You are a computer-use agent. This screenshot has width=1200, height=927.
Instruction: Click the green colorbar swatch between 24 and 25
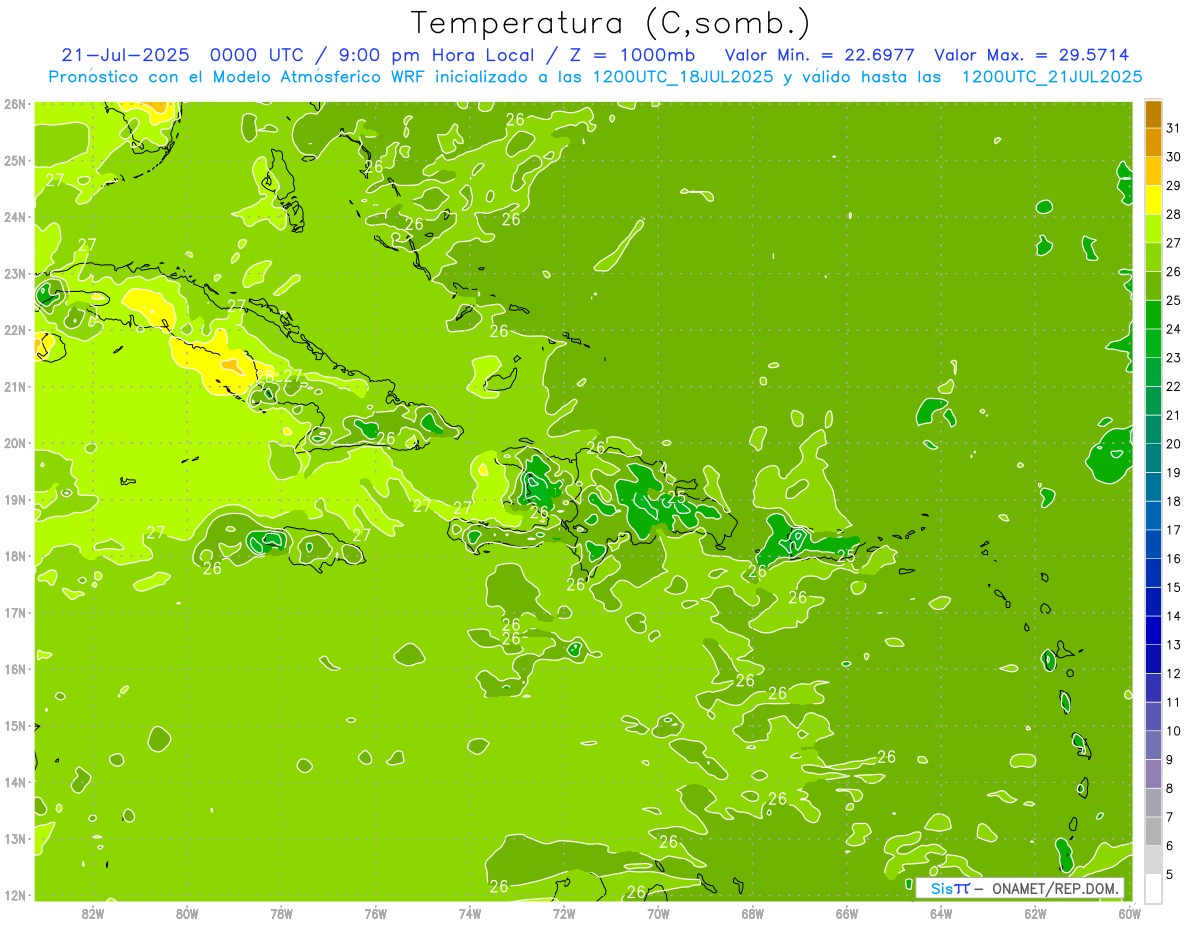coord(1153,314)
